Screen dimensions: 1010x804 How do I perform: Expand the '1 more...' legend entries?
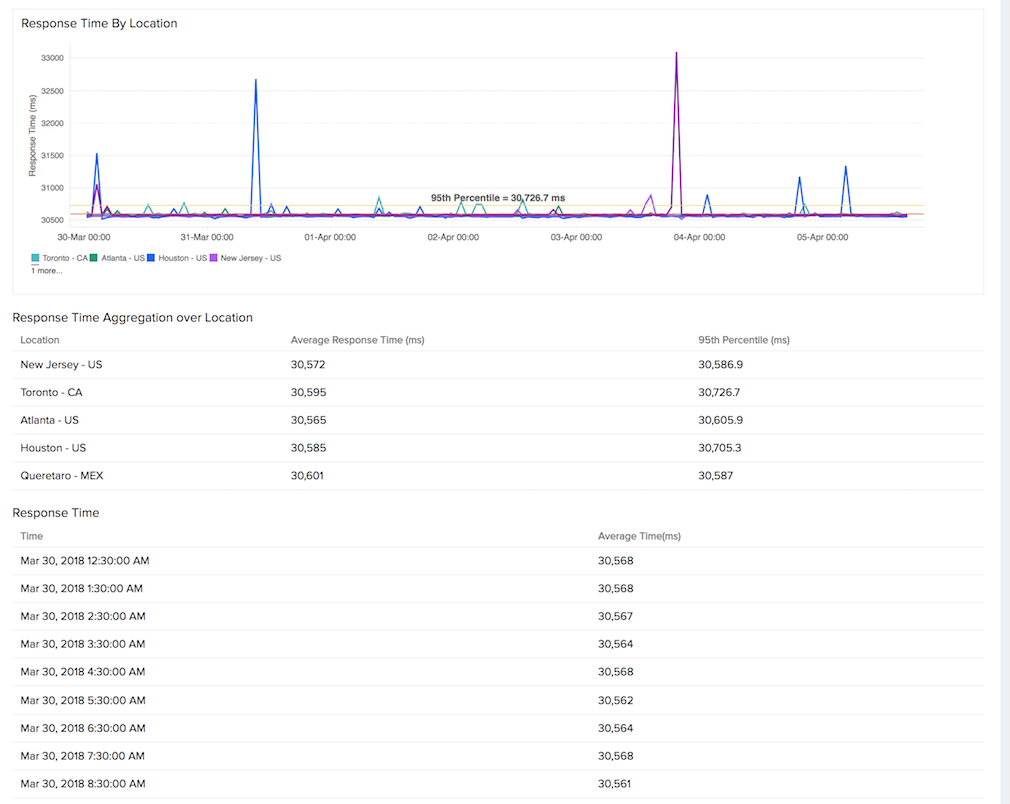(x=47, y=270)
